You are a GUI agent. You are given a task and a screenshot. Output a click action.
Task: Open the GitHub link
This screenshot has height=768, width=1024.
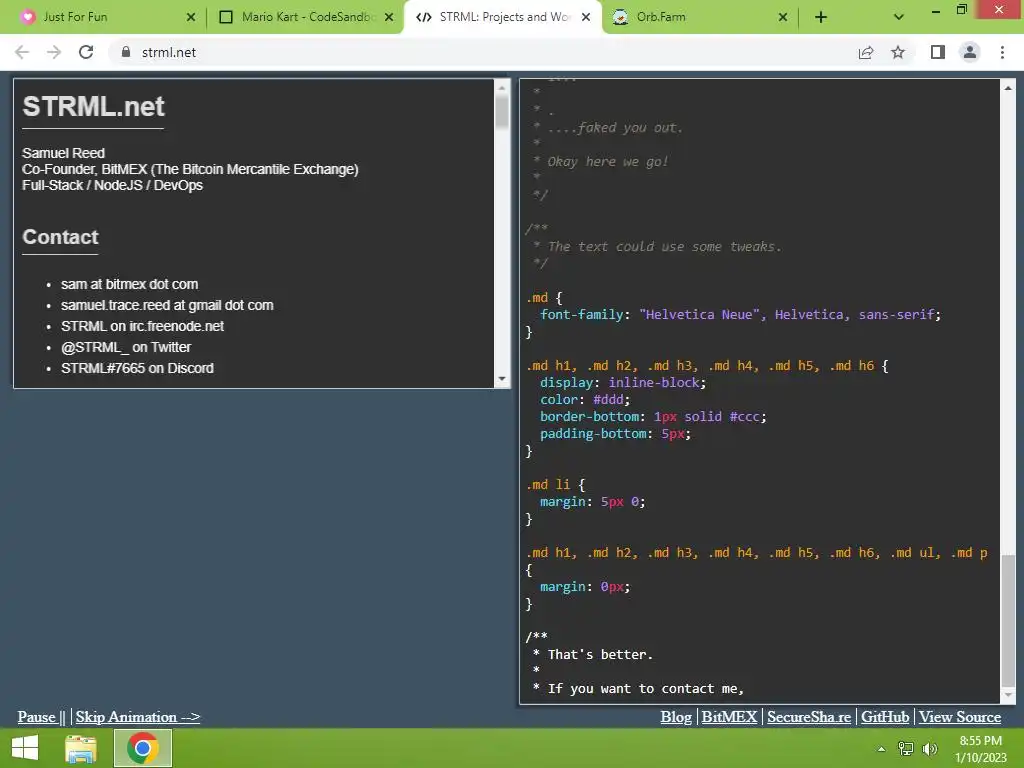click(x=885, y=717)
